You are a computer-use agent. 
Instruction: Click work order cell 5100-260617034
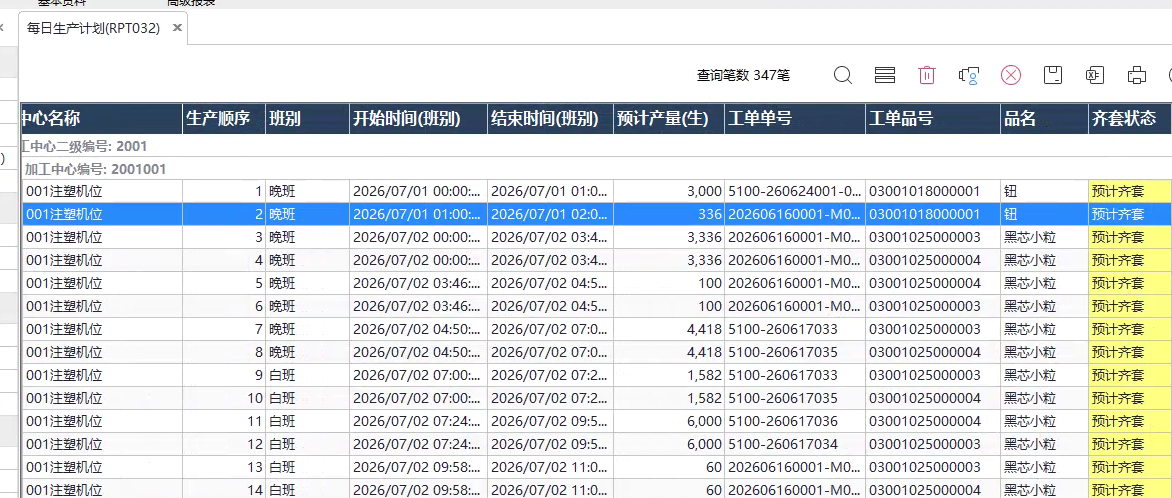click(x=795, y=444)
